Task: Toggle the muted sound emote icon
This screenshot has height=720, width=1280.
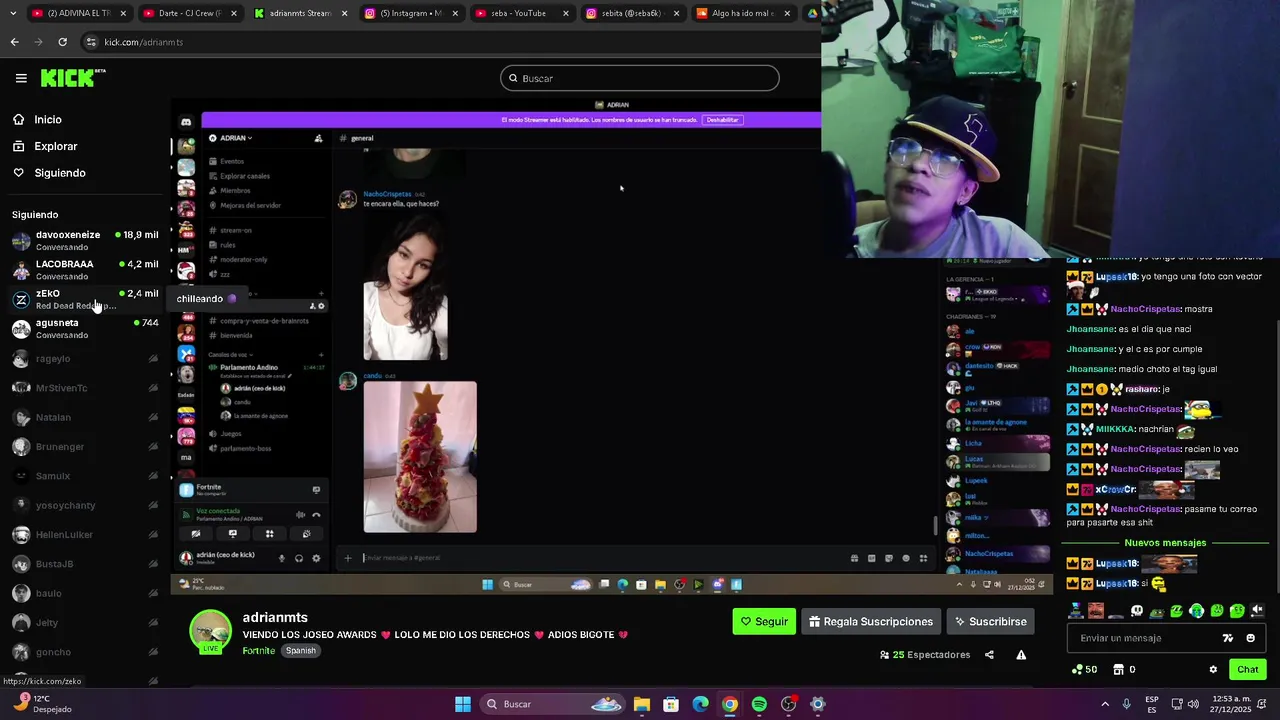Action: [x=1257, y=610]
